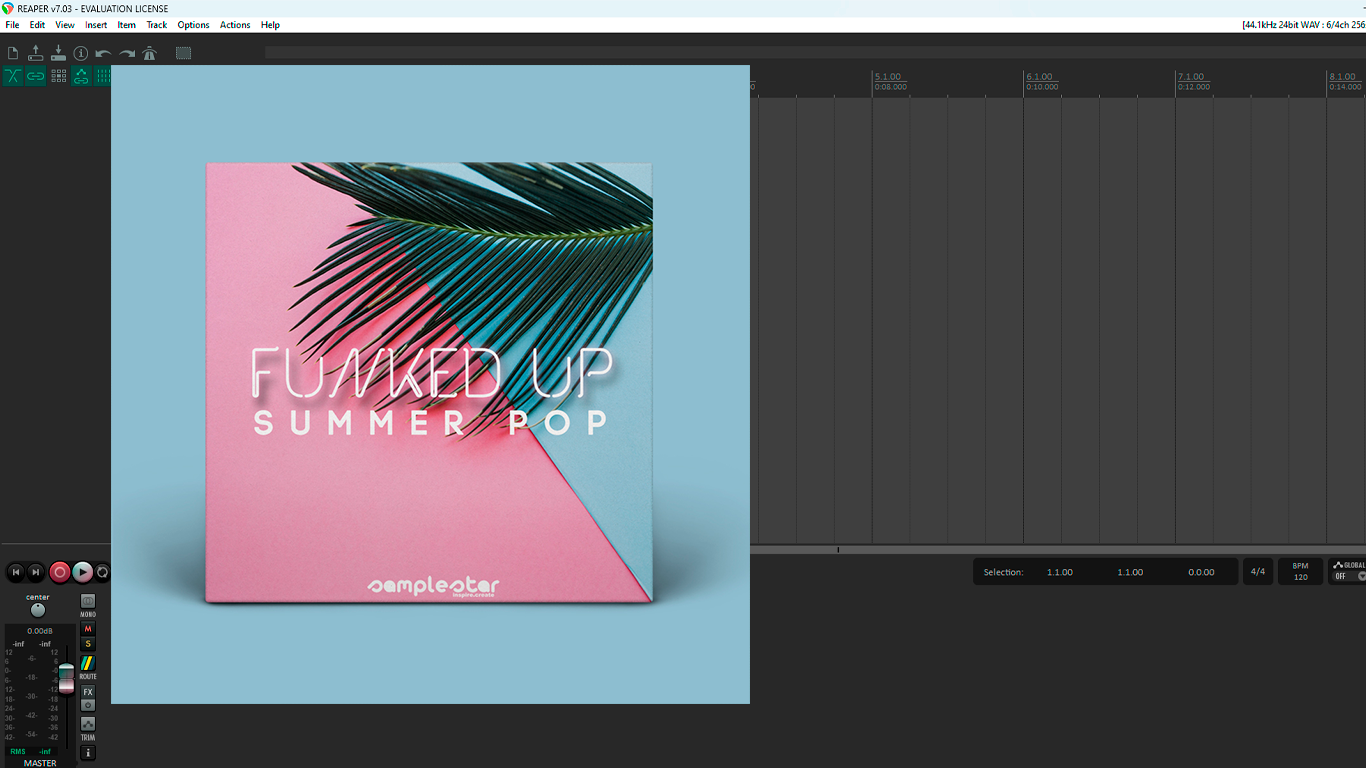This screenshot has height=768, width=1366.
Task: Click the Funked Up Summer Pop cover image
Action: point(430,384)
